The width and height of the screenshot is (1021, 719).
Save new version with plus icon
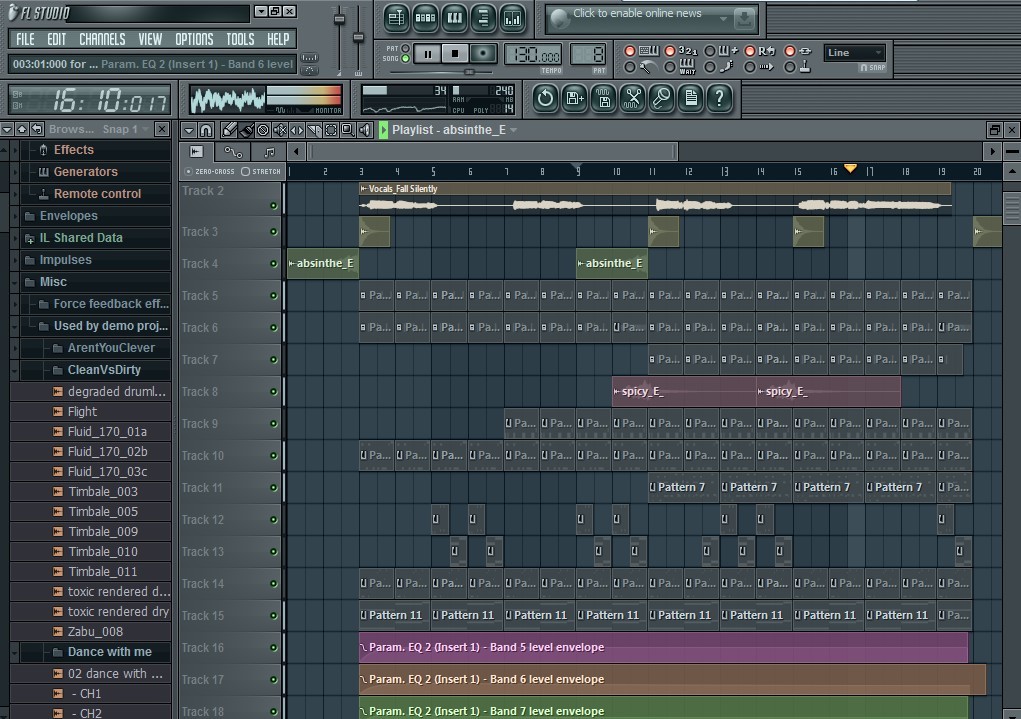pyautogui.click(x=574, y=99)
